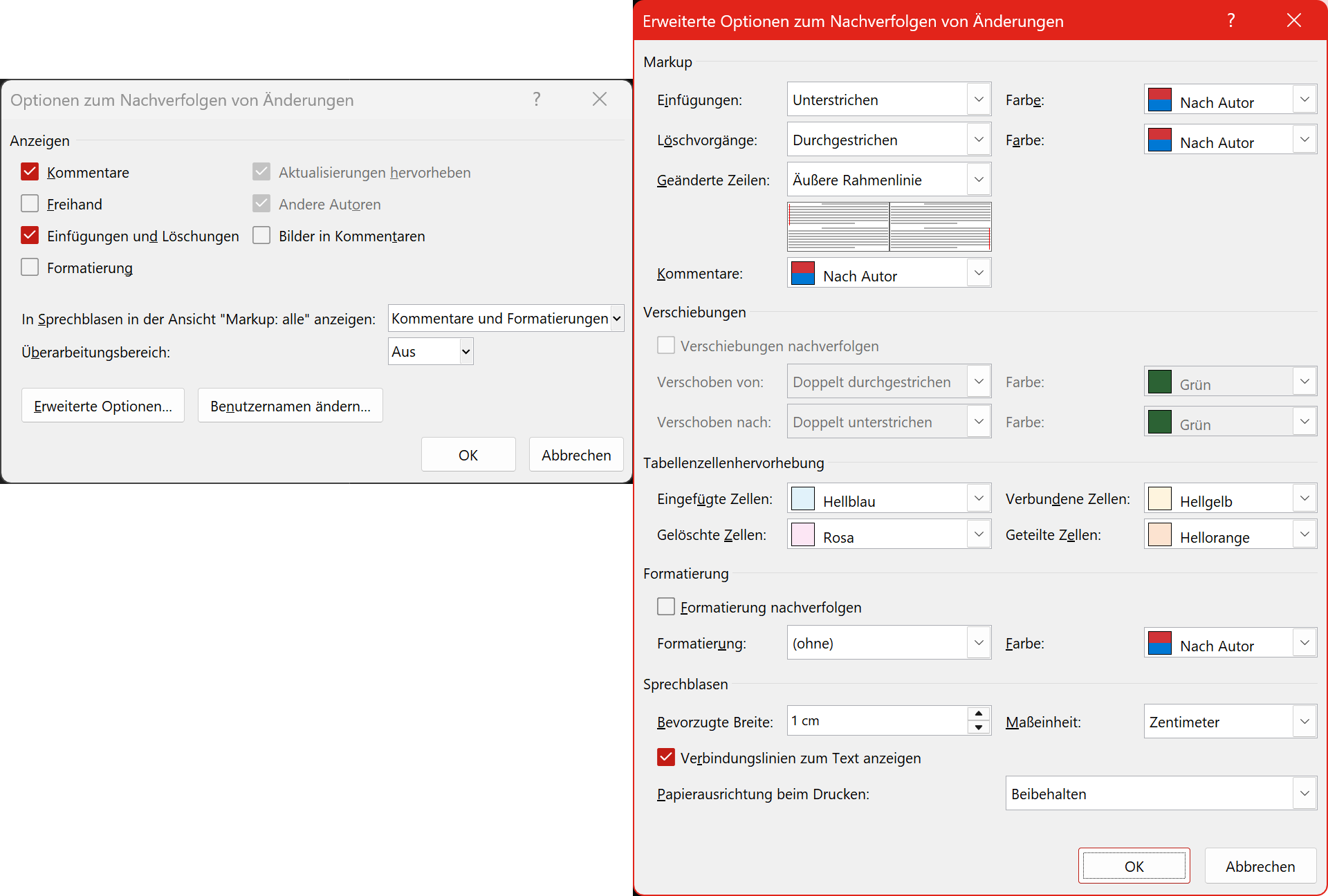The width and height of the screenshot is (1328, 896).
Task: Disable Verbindungslinien zum Text anzeigen
Action: pos(666,758)
